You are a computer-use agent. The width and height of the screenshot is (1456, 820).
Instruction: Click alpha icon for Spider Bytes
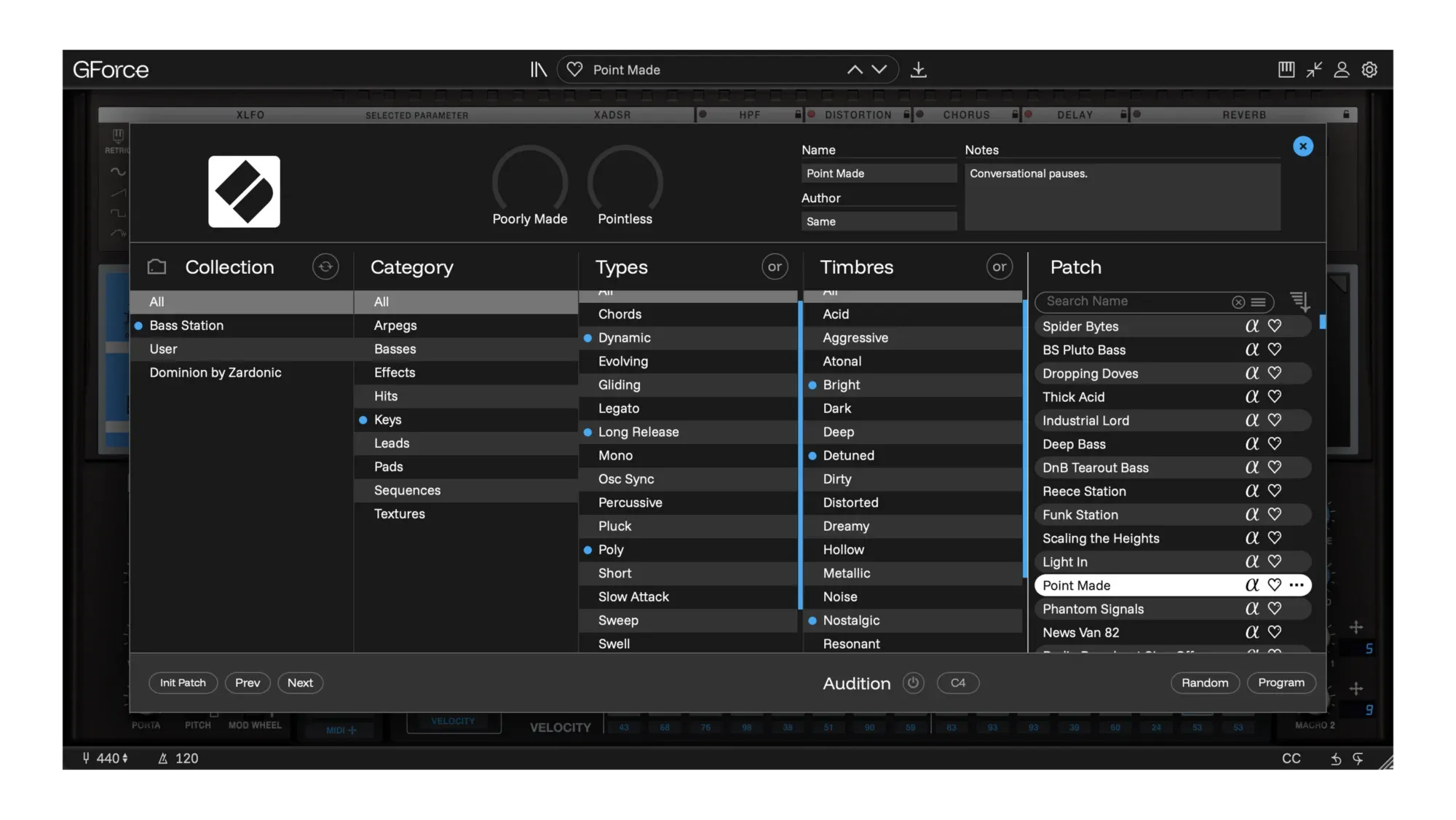(1251, 326)
